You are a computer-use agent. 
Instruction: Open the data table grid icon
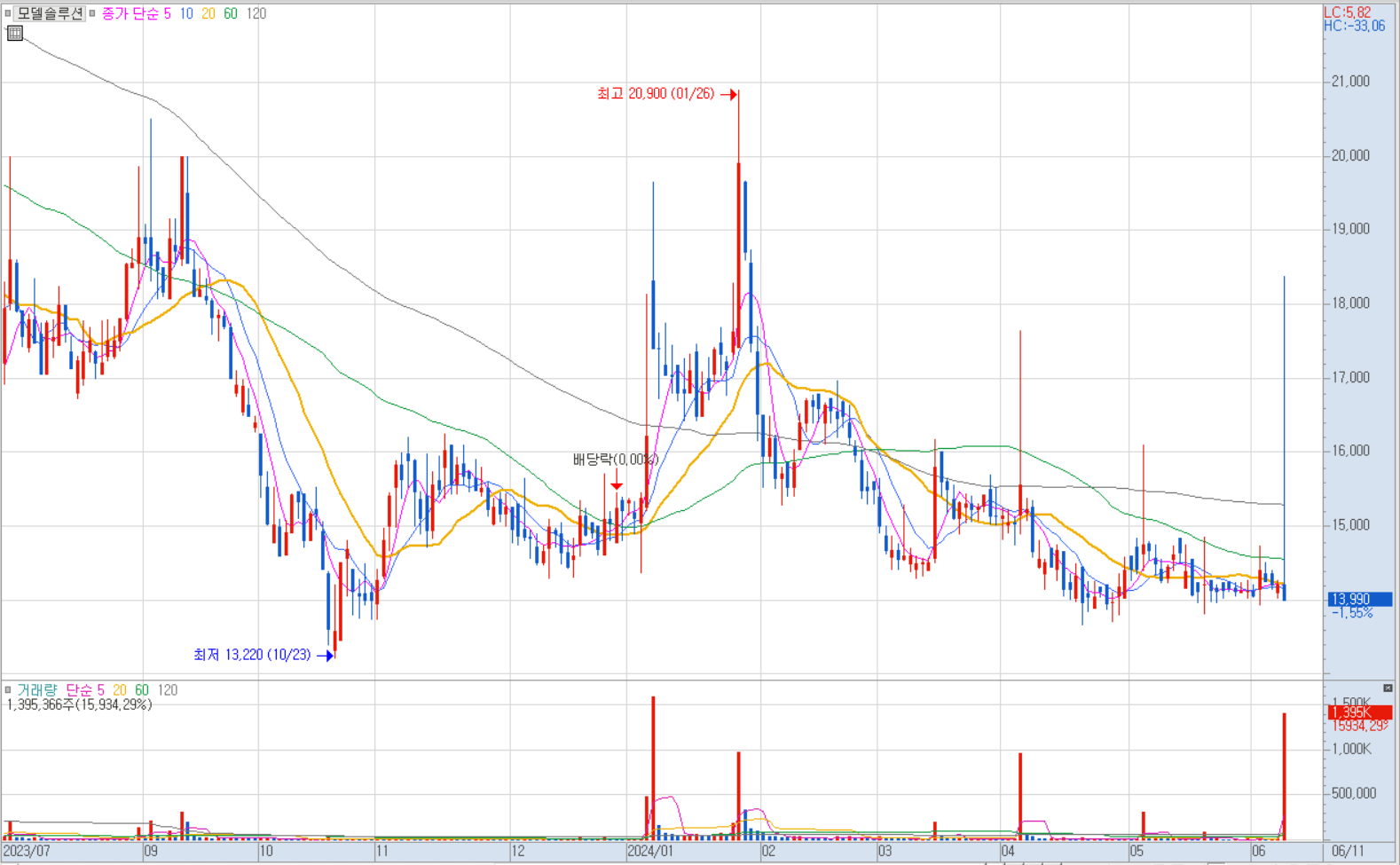tap(14, 34)
